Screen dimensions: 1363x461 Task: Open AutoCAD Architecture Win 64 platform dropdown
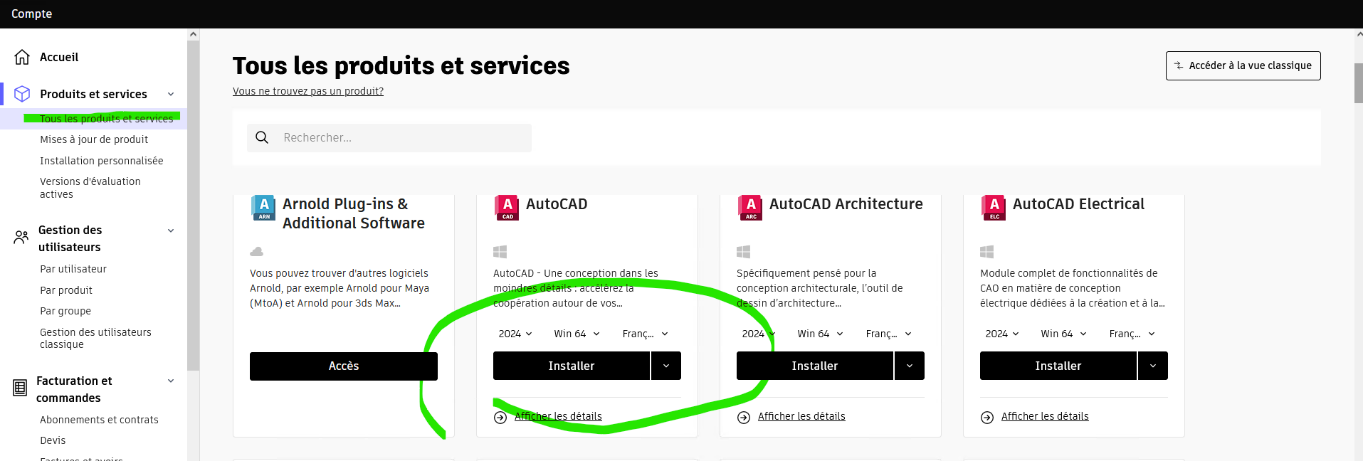(819, 334)
